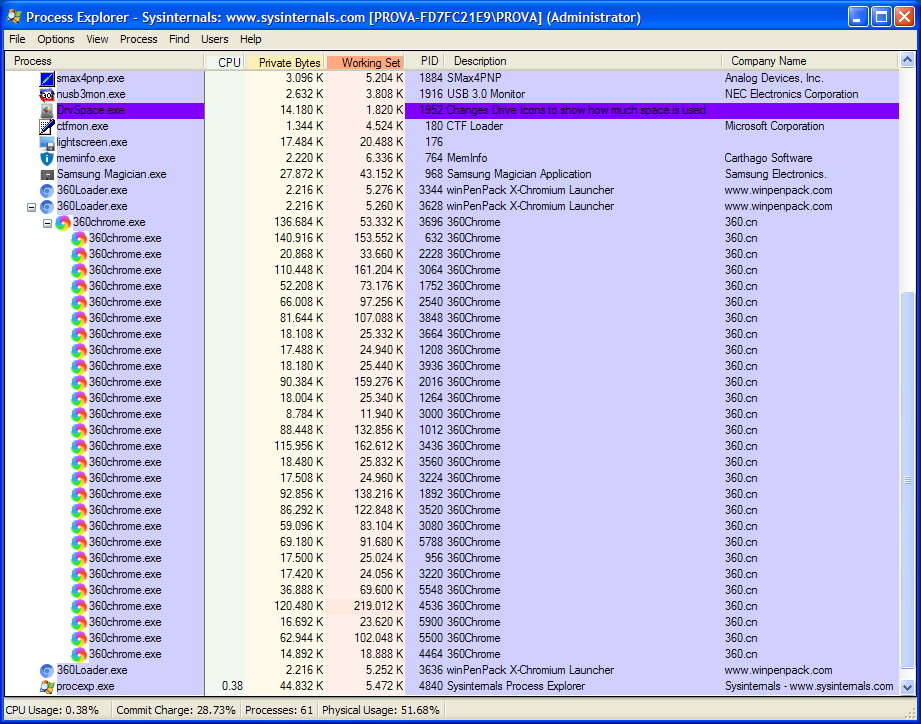Click 360chrome.exe icon with PID 2540
This screenshot has width=921, height=724.
pyautogui.click(x=79, y=302)
